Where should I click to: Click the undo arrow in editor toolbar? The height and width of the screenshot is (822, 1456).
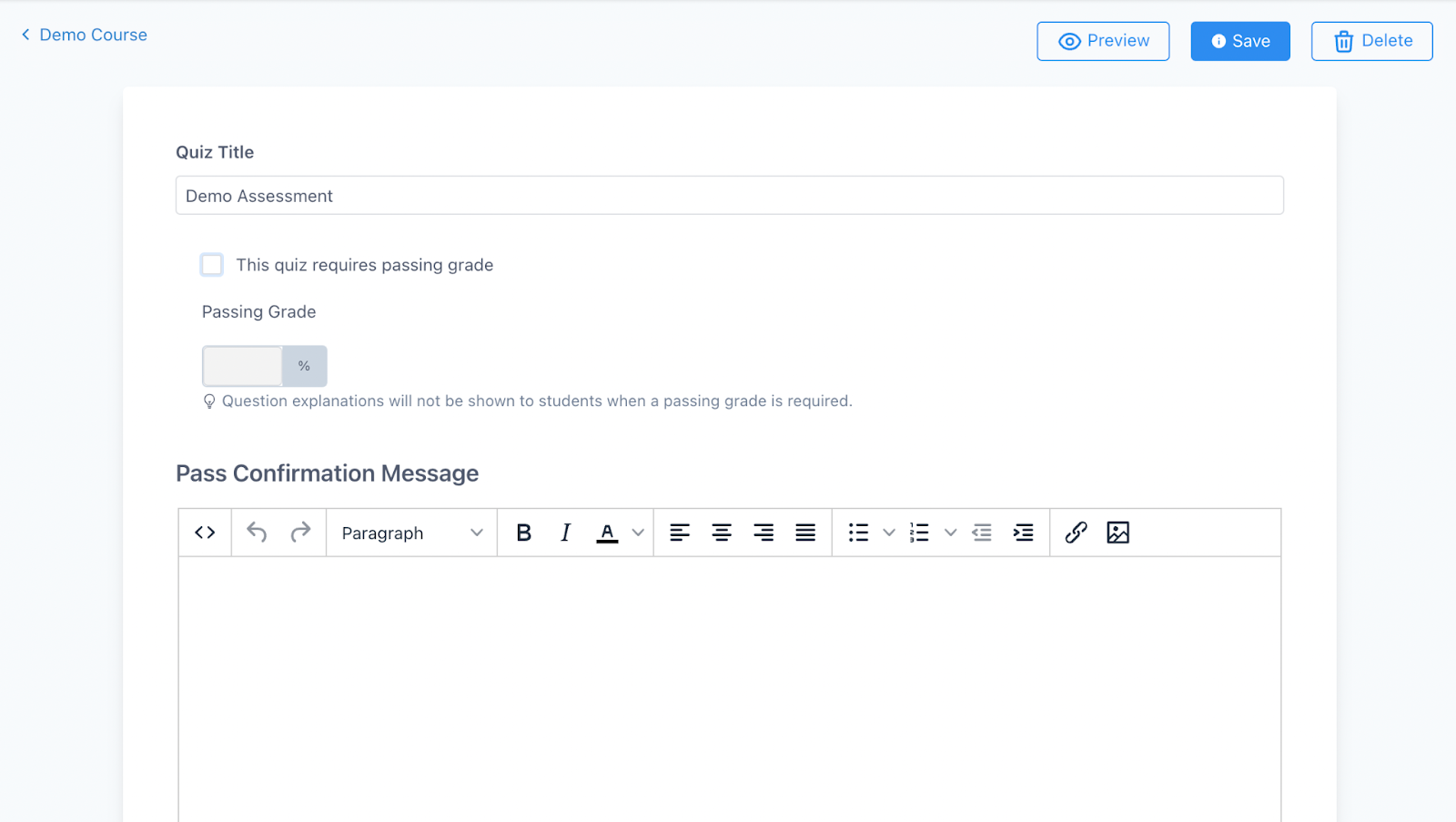tap(257, 533)
